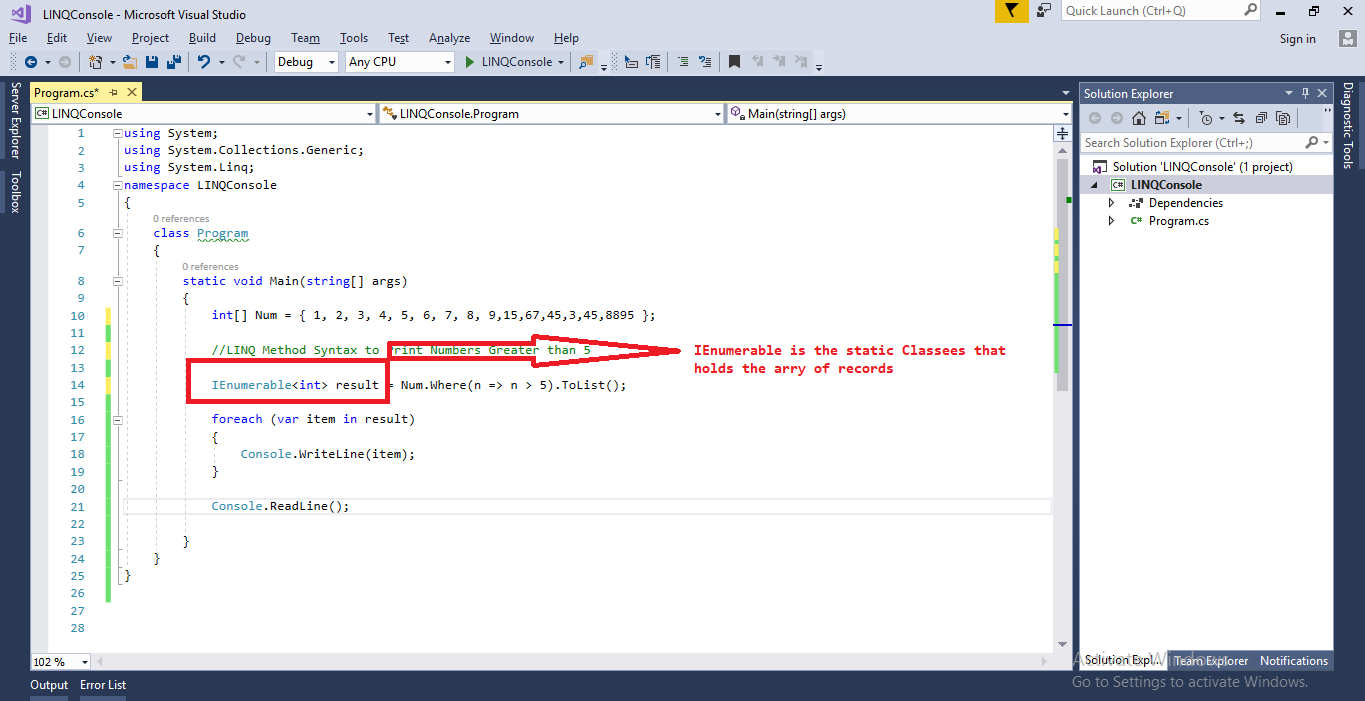This screenshot has height=701, width=1365.
Task: Switch to the Error List tab
Action: click(103, 685)
